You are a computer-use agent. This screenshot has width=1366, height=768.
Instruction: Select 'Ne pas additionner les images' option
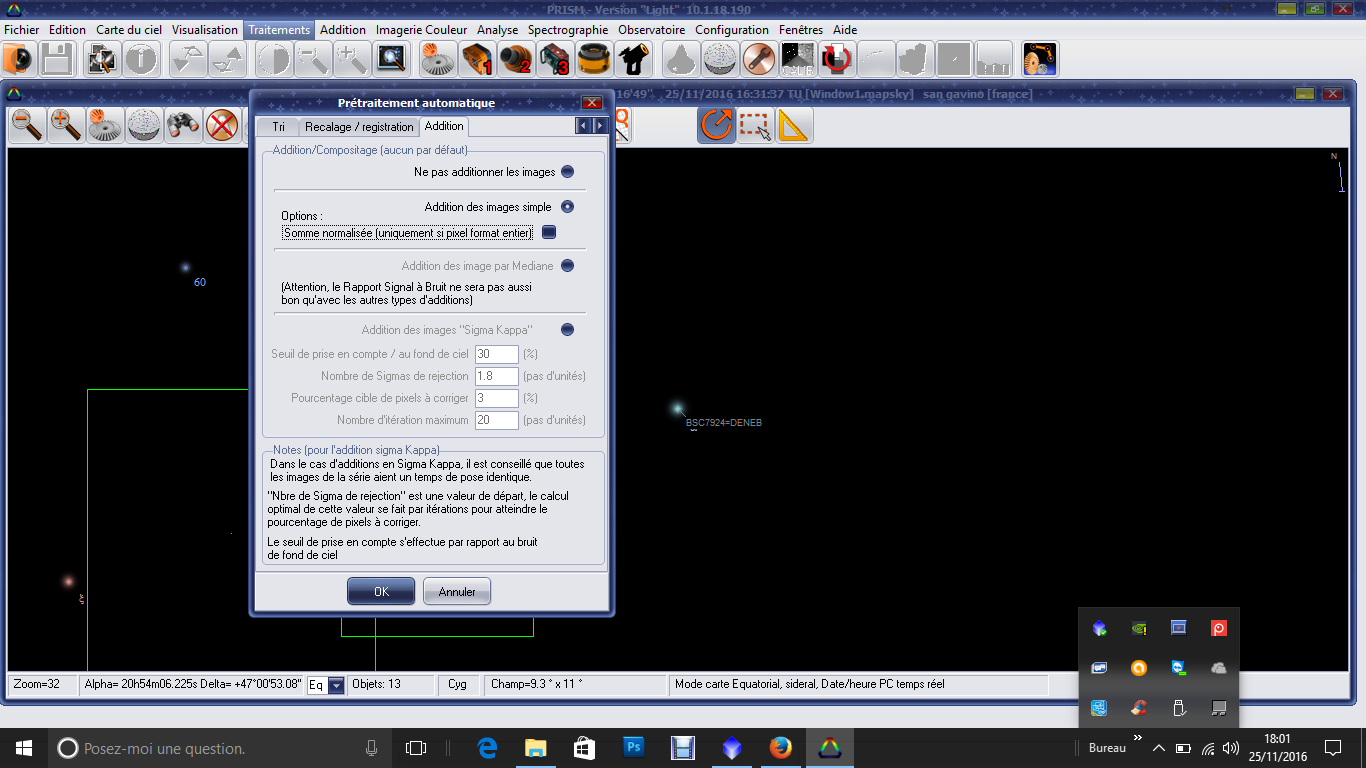coord(567,172)
